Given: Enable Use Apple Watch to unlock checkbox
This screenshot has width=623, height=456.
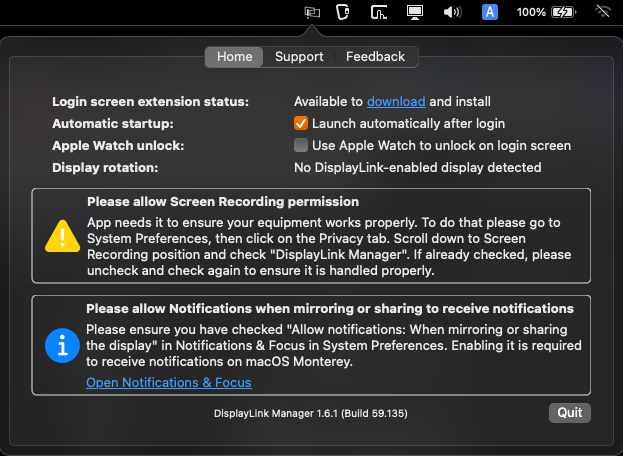Looking at the screenshot, I should 301,145.
